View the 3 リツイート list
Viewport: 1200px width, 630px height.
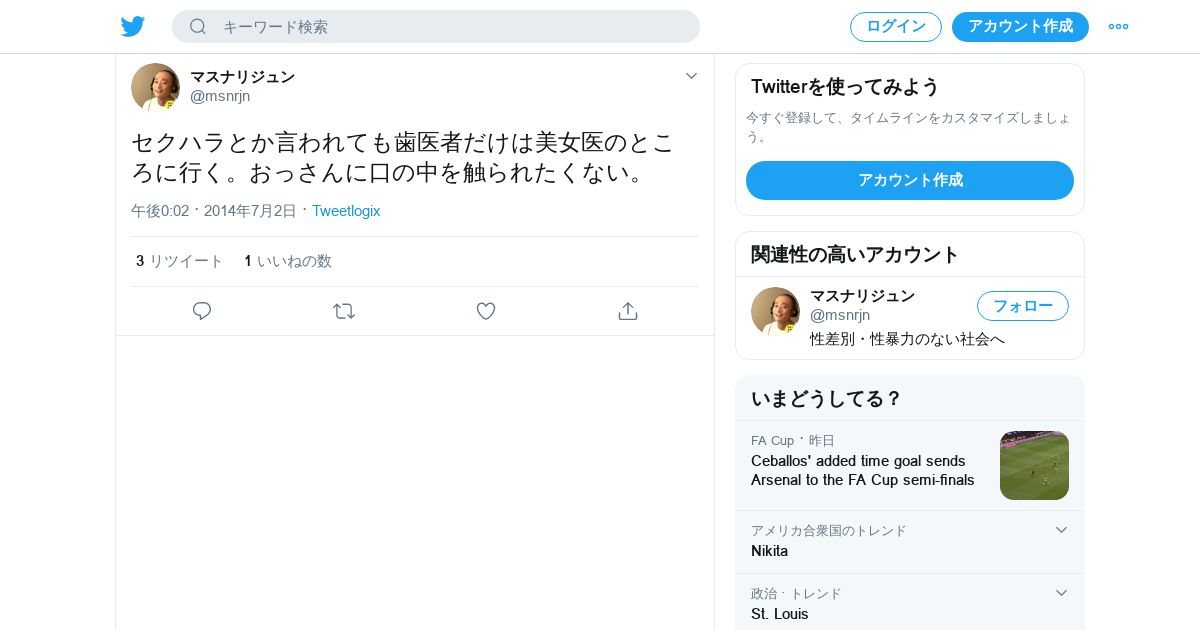[x=180, y=261]
